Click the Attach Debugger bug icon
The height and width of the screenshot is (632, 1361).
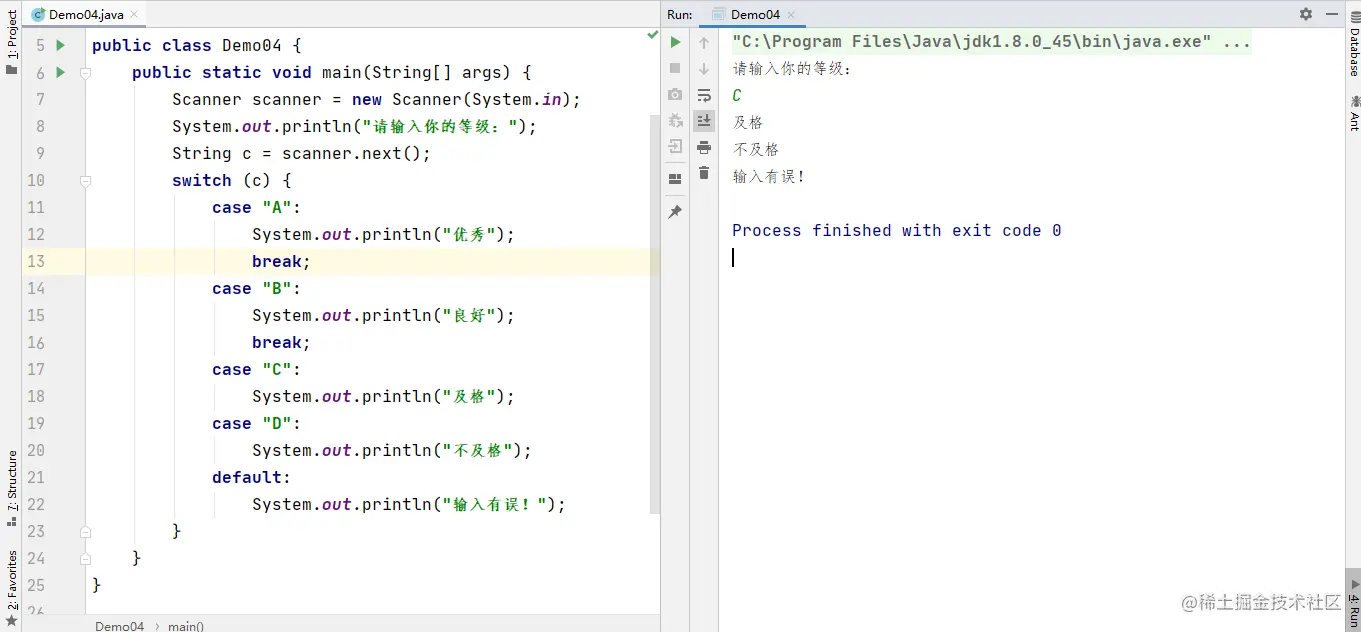pyautogui.click(x=675, y=120)
